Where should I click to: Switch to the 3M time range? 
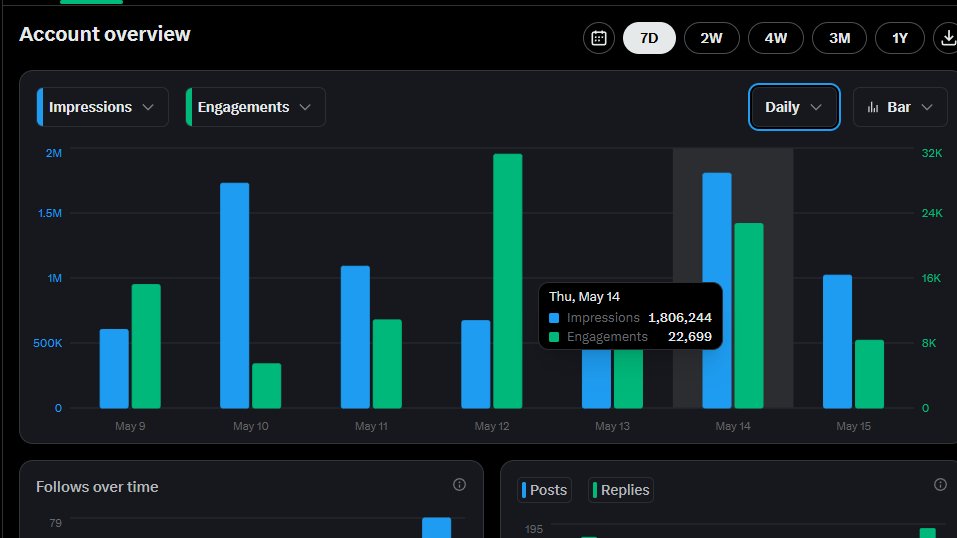839,38
